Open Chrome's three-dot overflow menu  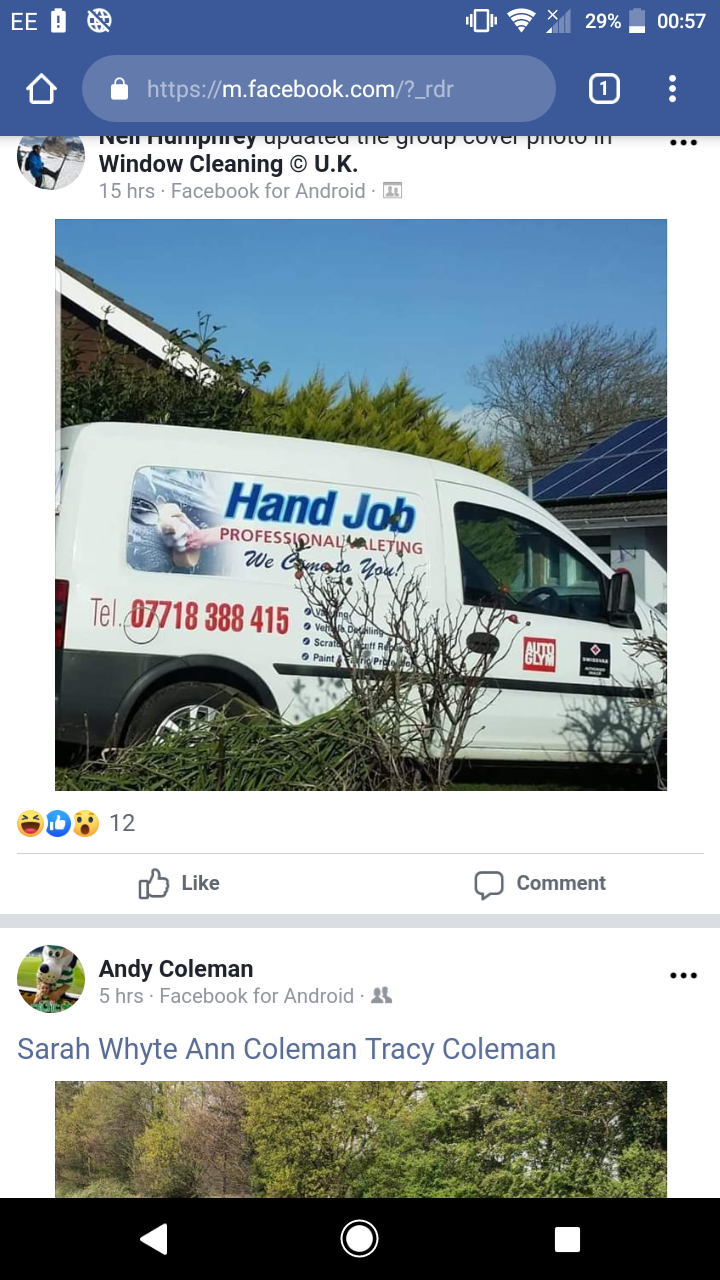click(672, 89)
